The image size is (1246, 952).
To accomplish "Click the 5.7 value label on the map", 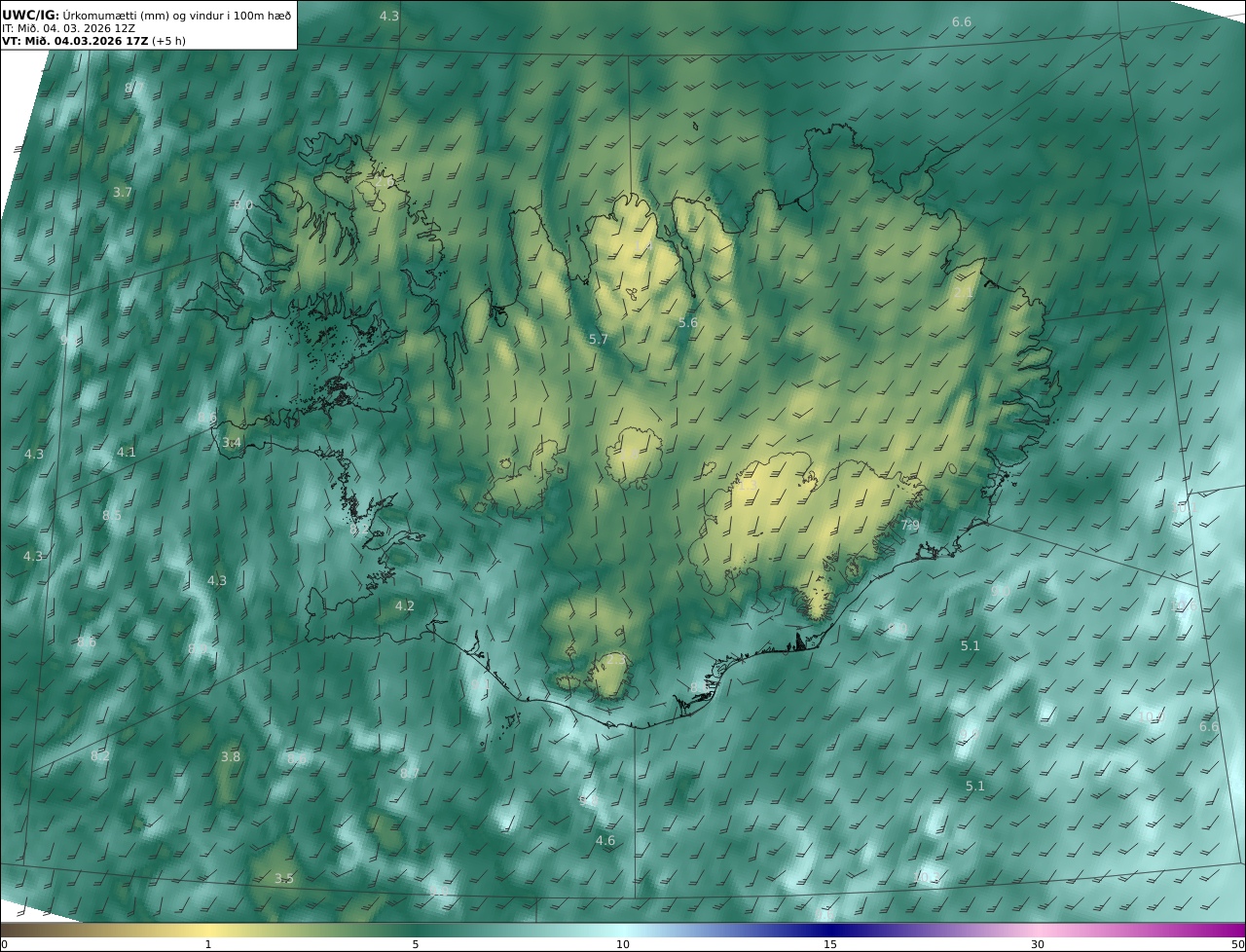I will (599, 340).
